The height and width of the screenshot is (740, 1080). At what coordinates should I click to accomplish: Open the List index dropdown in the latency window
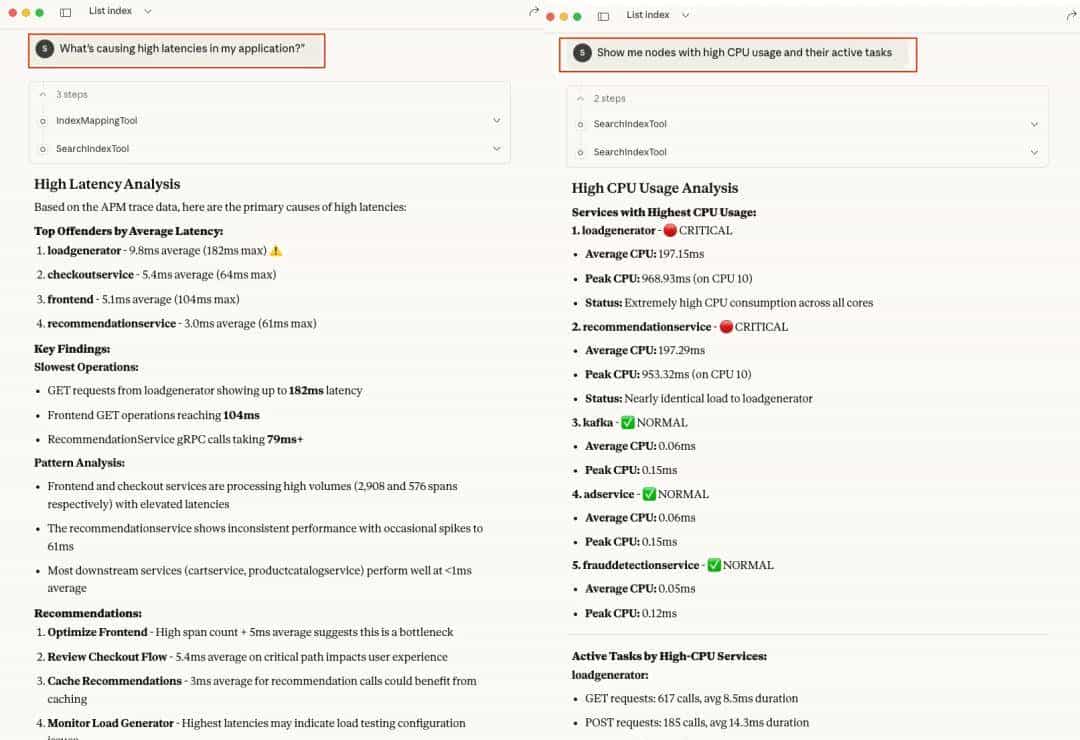click(148, 11)
